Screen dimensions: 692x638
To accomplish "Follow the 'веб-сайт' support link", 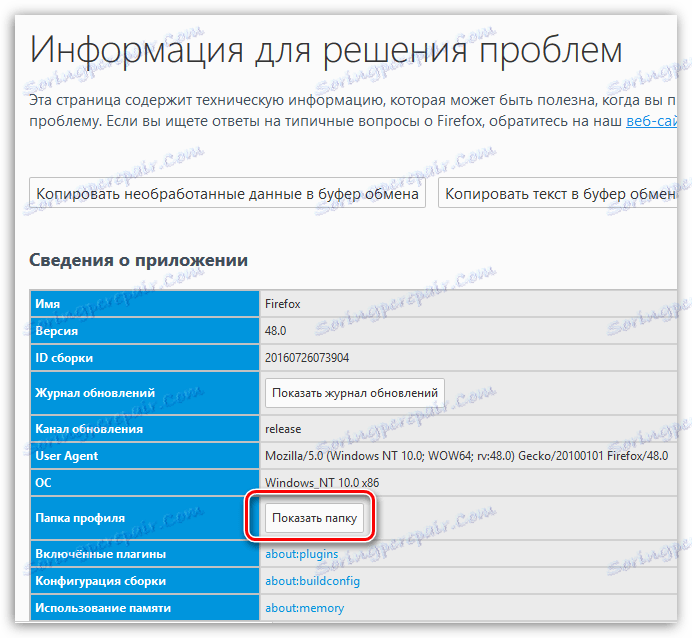I will (x=651, y=121).
